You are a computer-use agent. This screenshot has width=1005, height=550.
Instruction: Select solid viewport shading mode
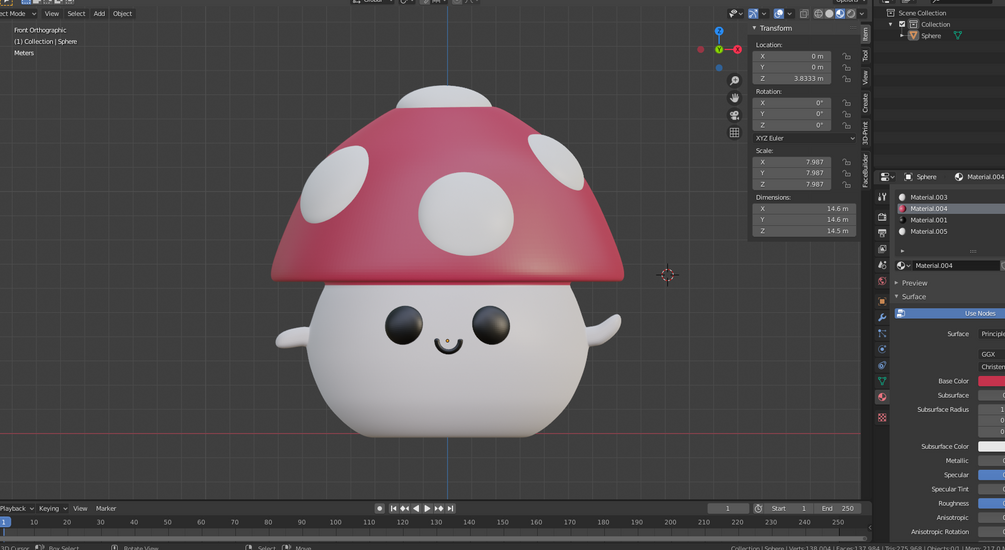point(829,14)
